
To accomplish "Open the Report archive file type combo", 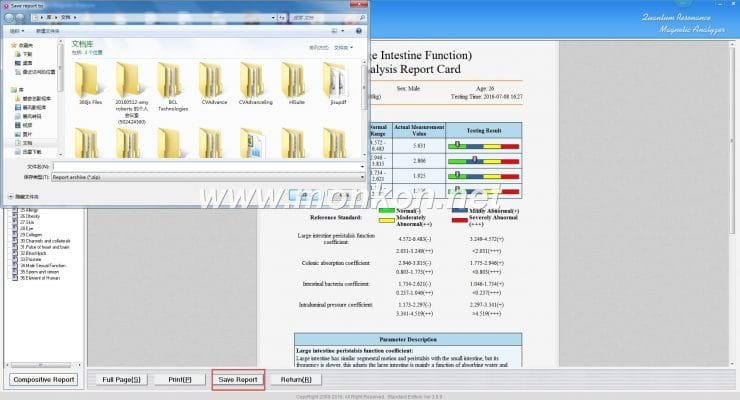I will point(208,177).
